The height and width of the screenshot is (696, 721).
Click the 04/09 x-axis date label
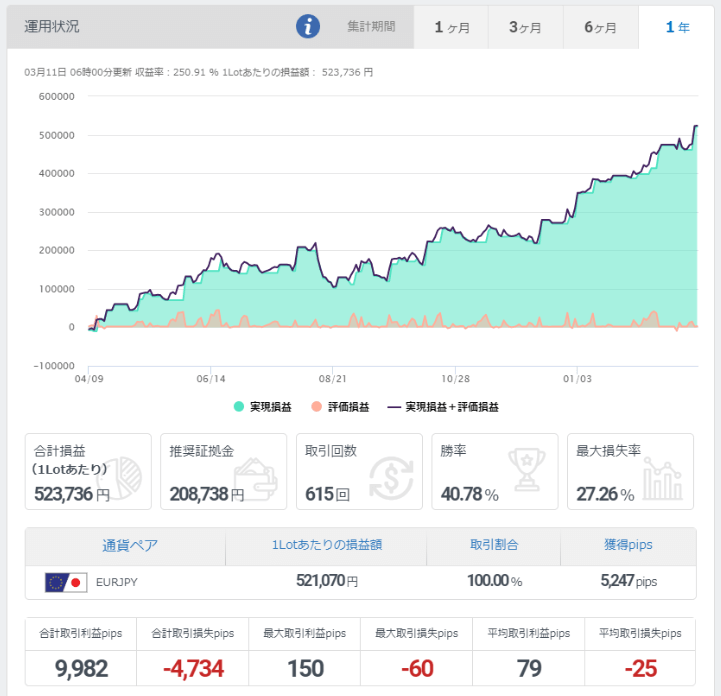89,379
